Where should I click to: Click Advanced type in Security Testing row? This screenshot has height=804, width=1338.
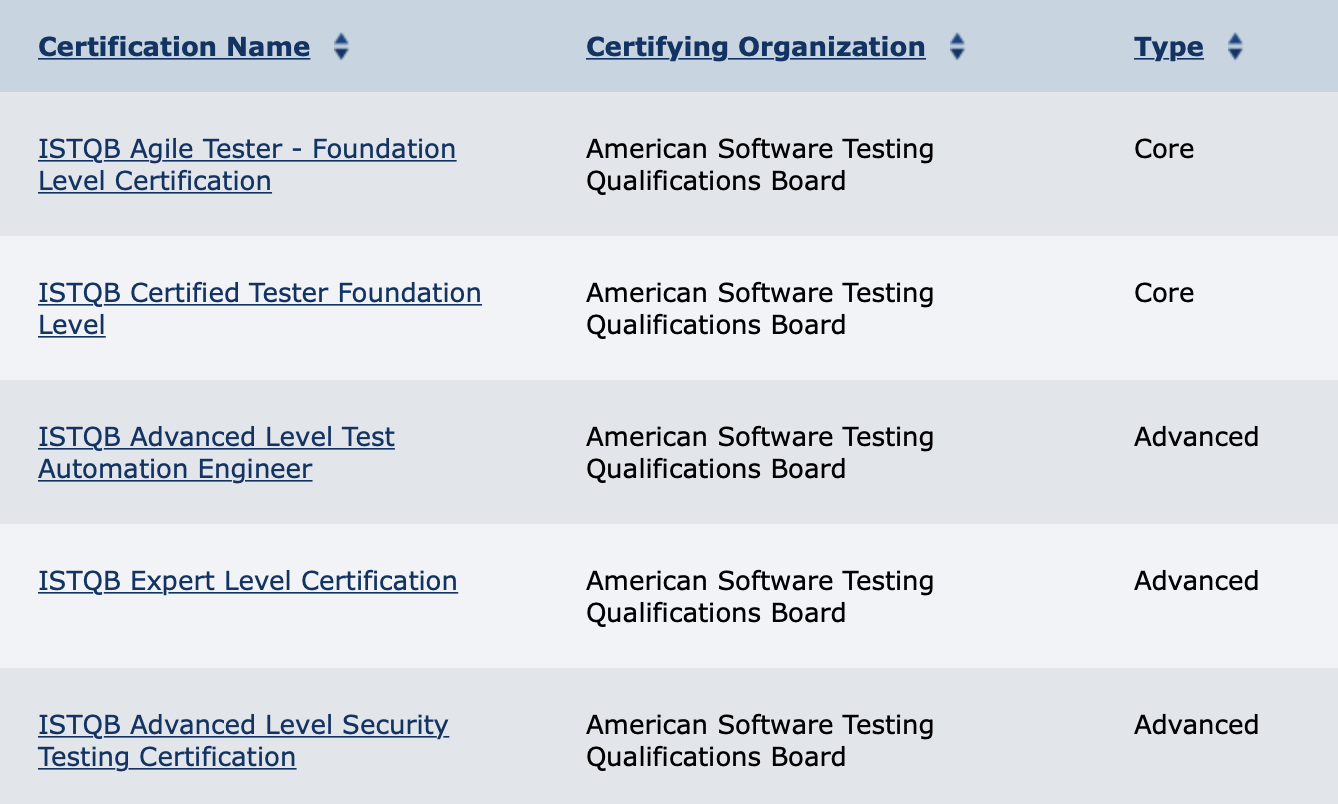[1196, 725]
